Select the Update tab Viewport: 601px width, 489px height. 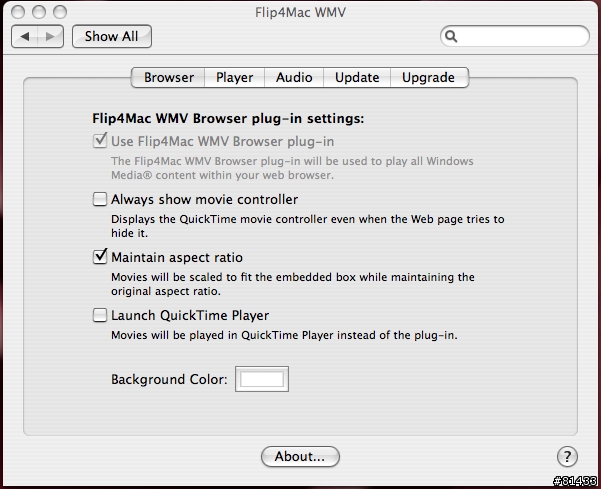coord(357,77)
